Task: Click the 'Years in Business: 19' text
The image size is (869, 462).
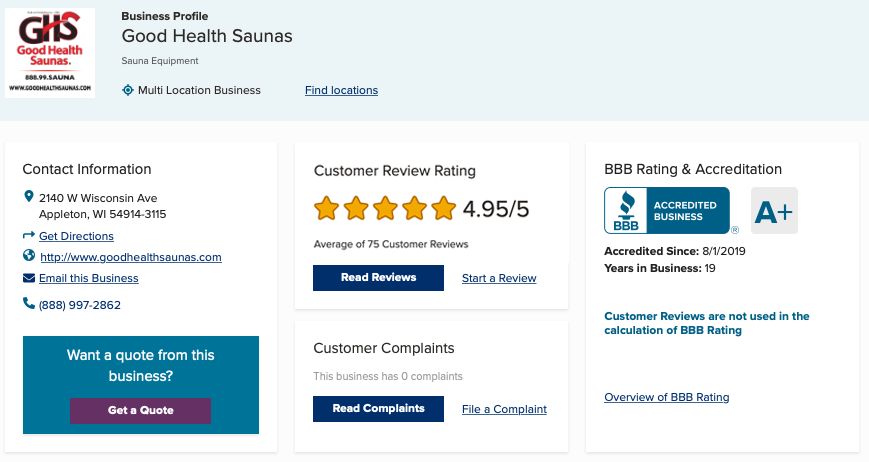Action: coord(660,268)
